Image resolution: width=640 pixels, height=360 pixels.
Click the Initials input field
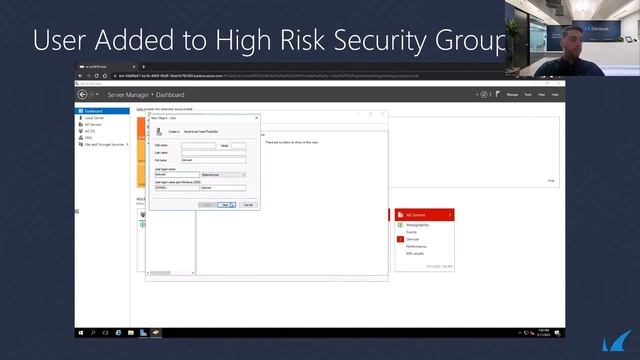click(x=239, y=145)
